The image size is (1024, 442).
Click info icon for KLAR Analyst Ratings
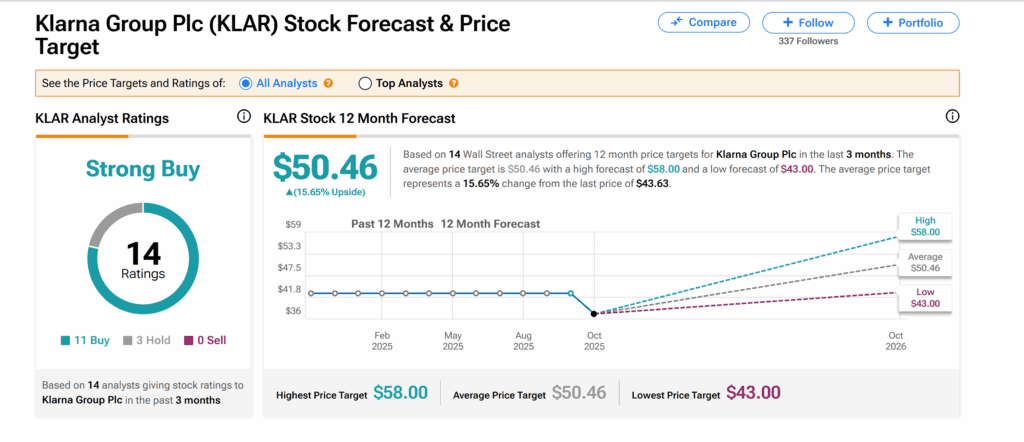click(x=244, y=117)
